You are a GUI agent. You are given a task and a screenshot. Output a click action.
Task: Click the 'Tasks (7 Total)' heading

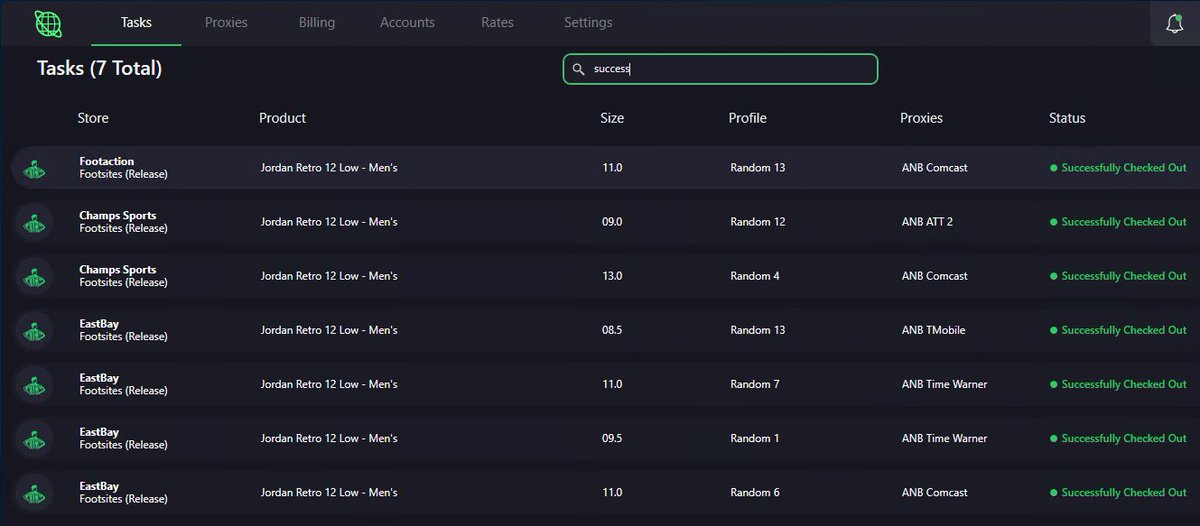tap(99, 68)
